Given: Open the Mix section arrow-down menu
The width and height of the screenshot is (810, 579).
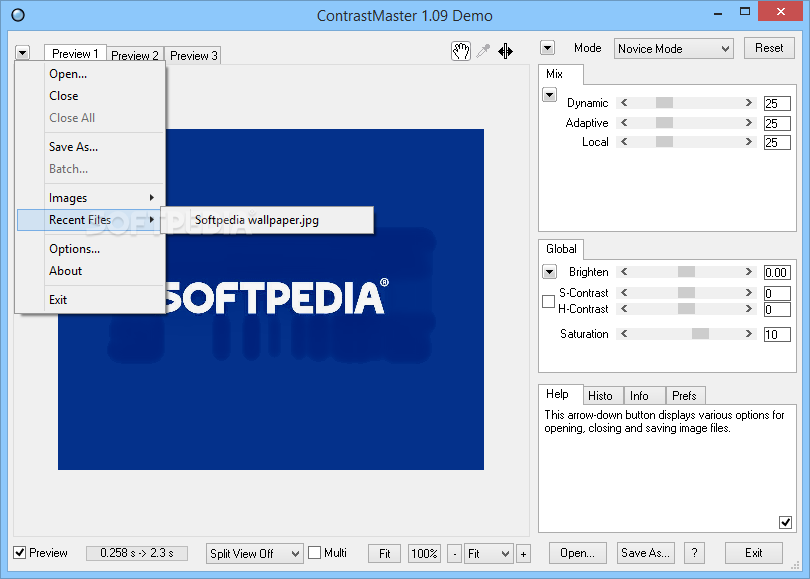Looking at the screenshot, I should tap(550, 95).
